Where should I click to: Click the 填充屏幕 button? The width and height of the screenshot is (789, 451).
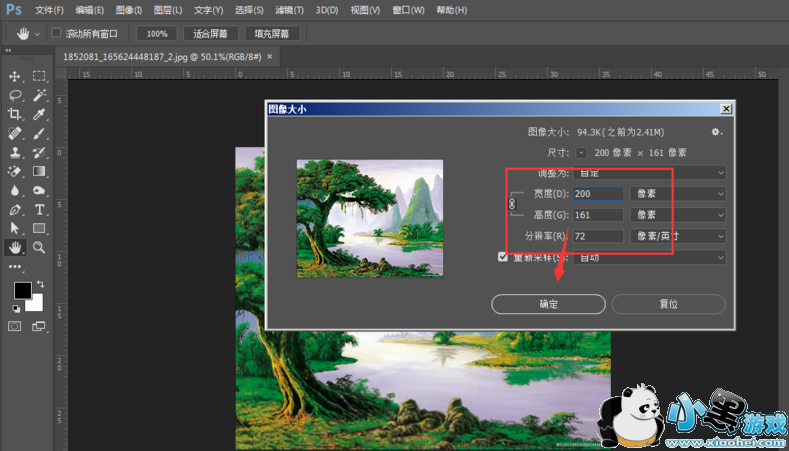pyautogui.click(x=272, y=34)
